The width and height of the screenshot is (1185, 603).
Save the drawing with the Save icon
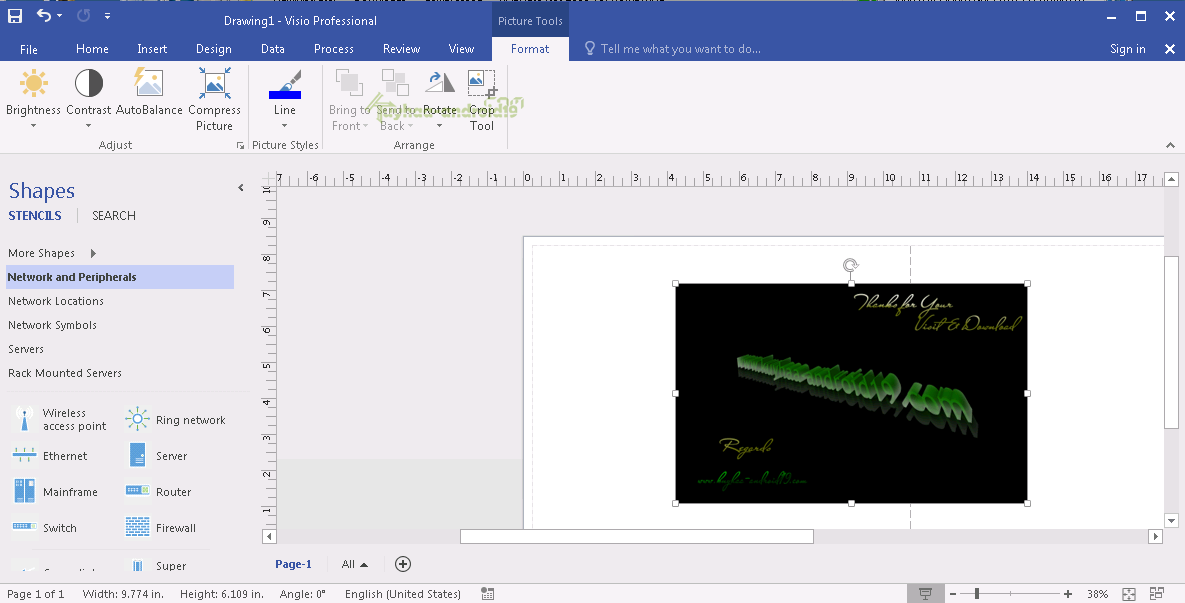pyautogui.click(x=14, y=16)
